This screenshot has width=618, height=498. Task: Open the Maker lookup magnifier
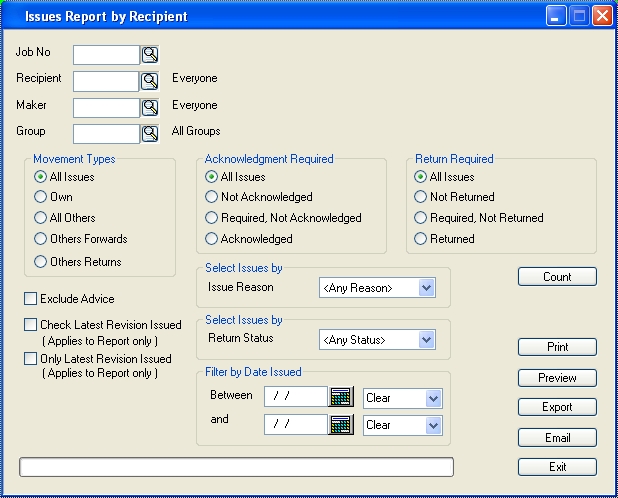click(x=150, y=108)
